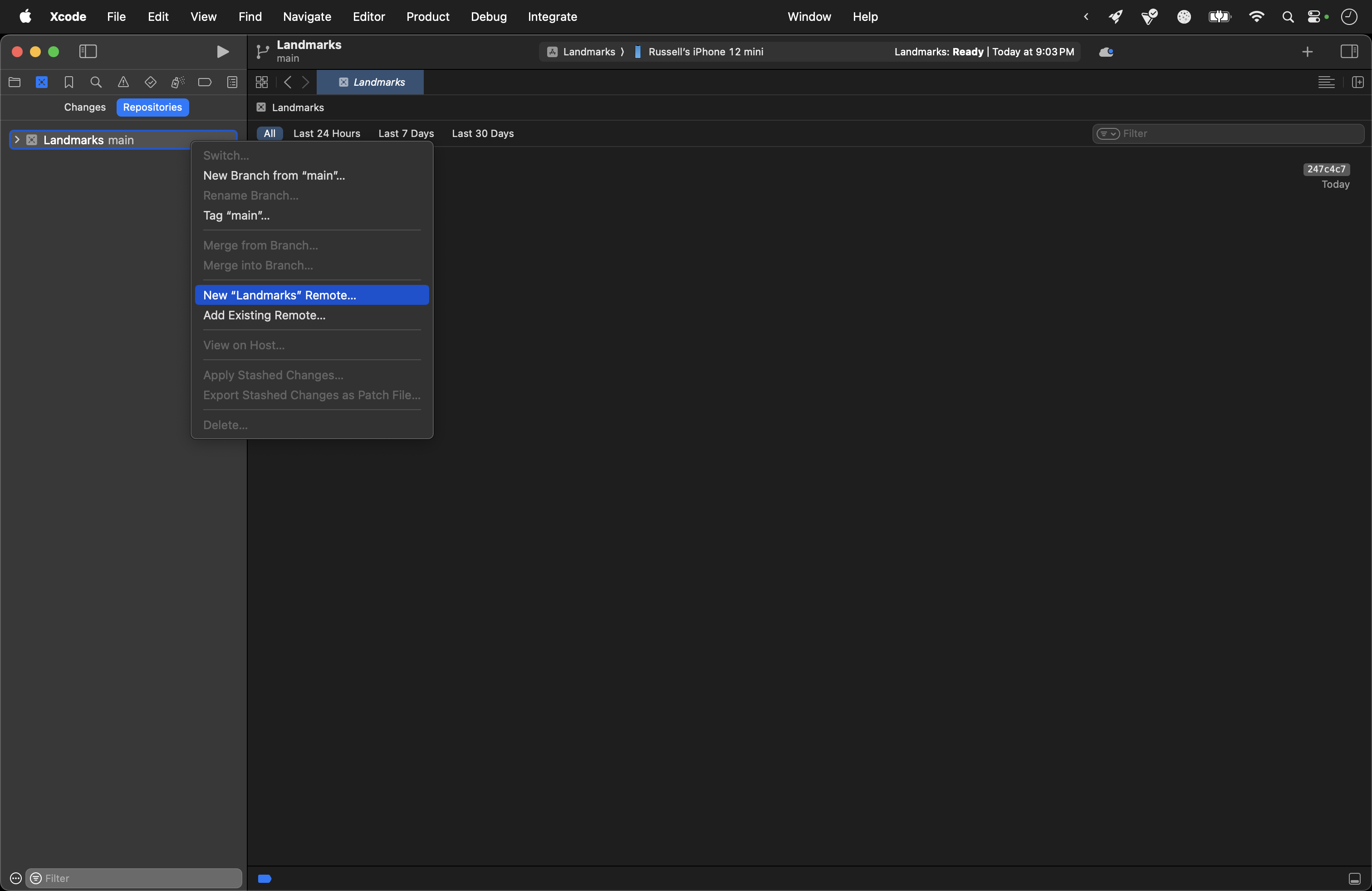Open the filter options dropdown in the filter field
The width and height of the screenshot is (1372, 891).
click(x=1107, y=133)
